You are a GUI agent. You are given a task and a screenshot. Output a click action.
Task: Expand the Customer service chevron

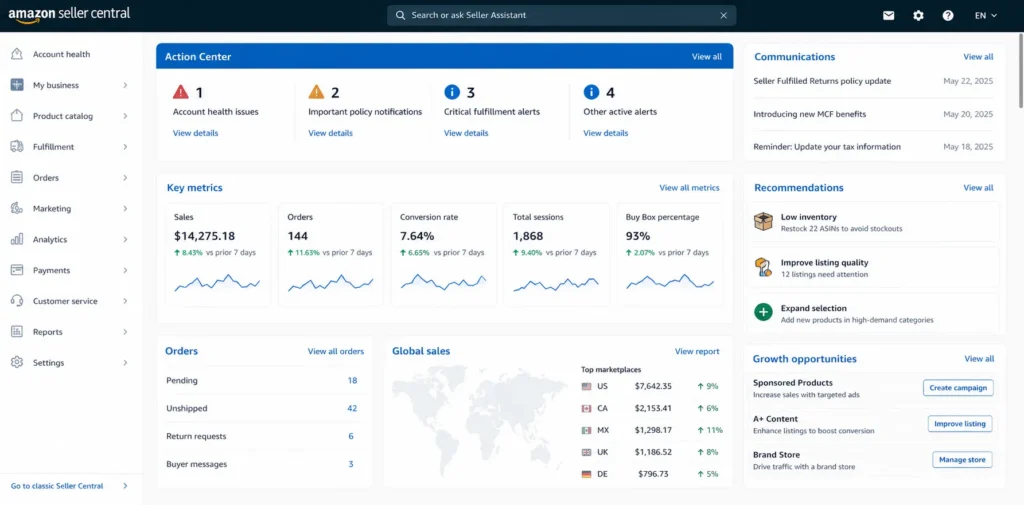(125, 301)
